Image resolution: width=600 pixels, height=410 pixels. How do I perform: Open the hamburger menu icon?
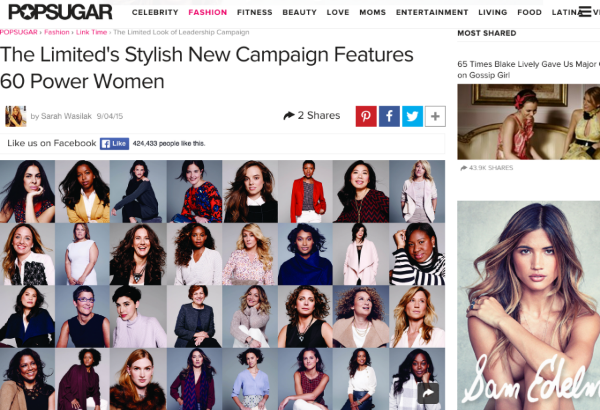pyautogui.click(x=585, y=12)
